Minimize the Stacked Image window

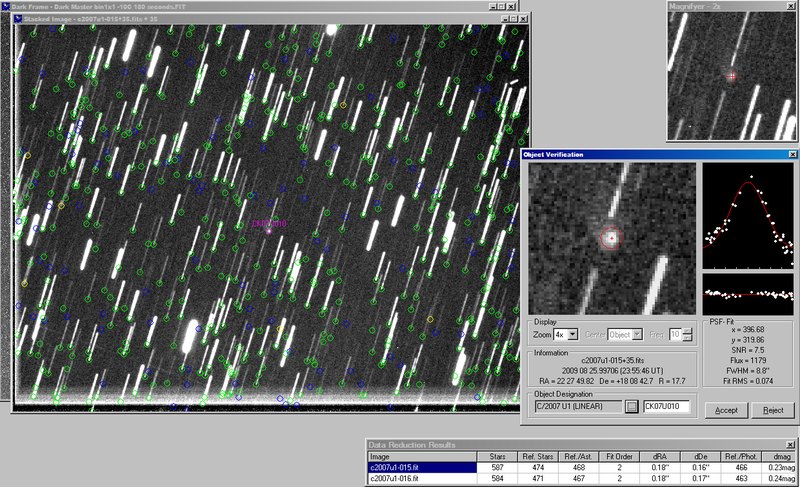tap(505, 19)
